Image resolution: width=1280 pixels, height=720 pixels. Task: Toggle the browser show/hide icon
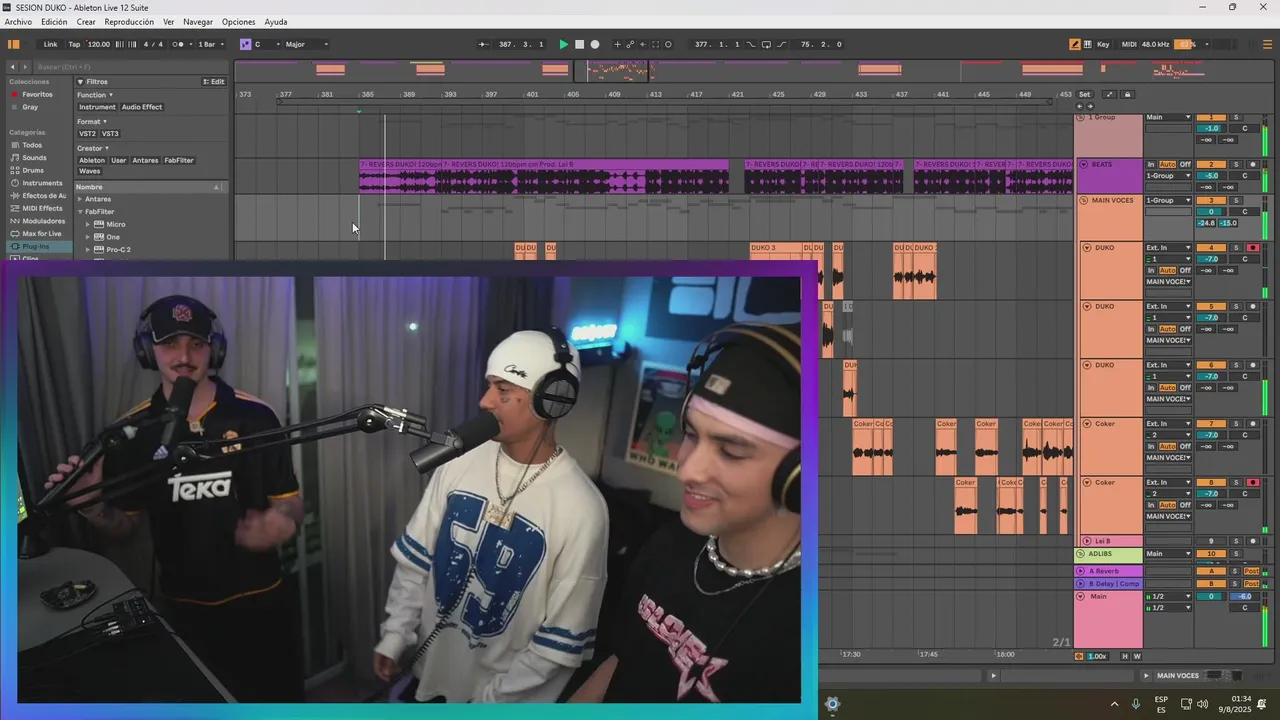click(x=14, y=44)
